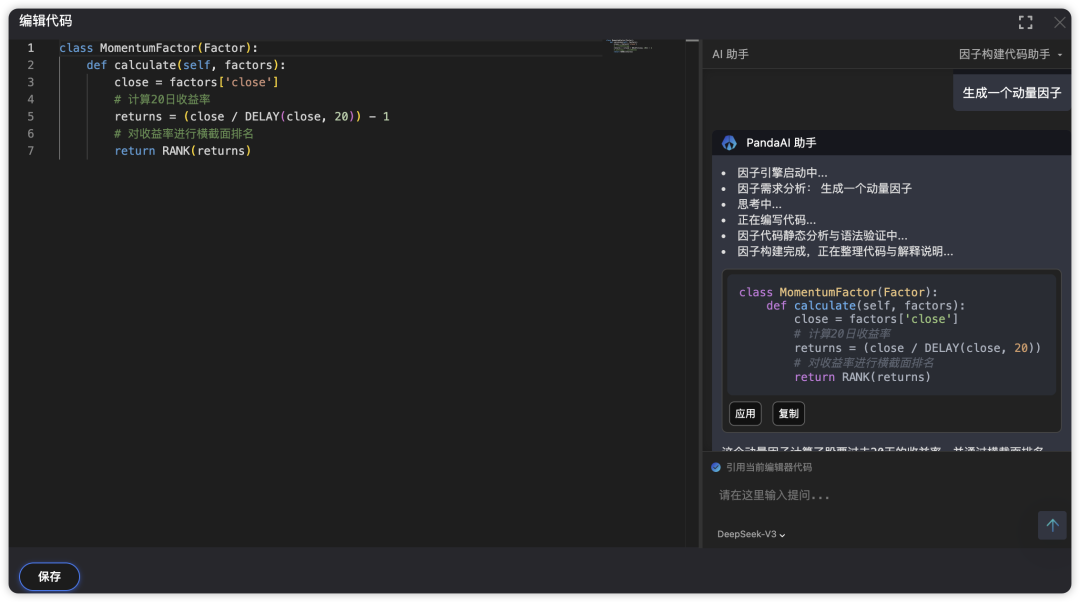Screen dimensions: 1080x602
Task: Click the AI 助手 panel header label
Action: 730,54
